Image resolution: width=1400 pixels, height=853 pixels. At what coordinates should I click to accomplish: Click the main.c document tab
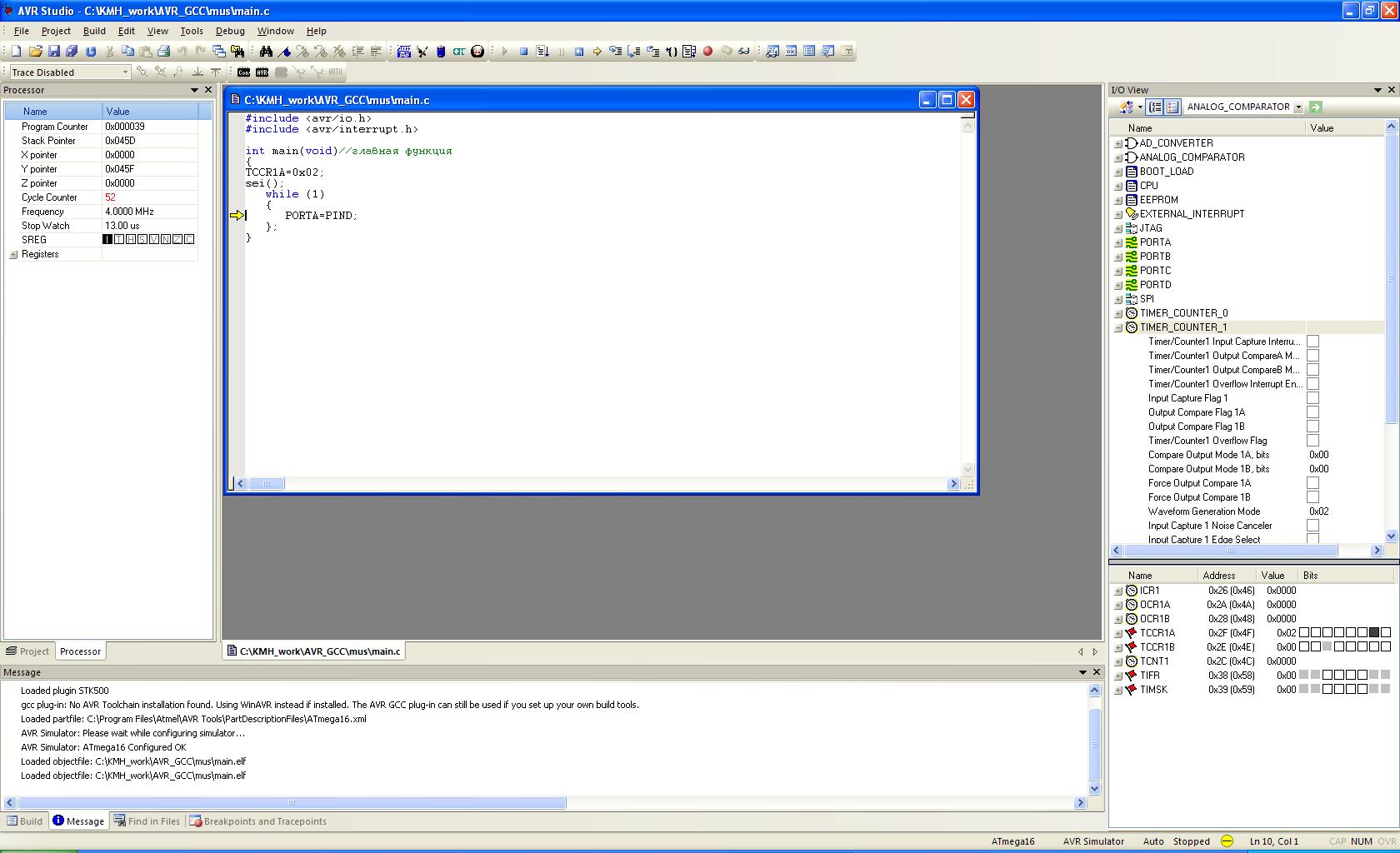(313, 651)
